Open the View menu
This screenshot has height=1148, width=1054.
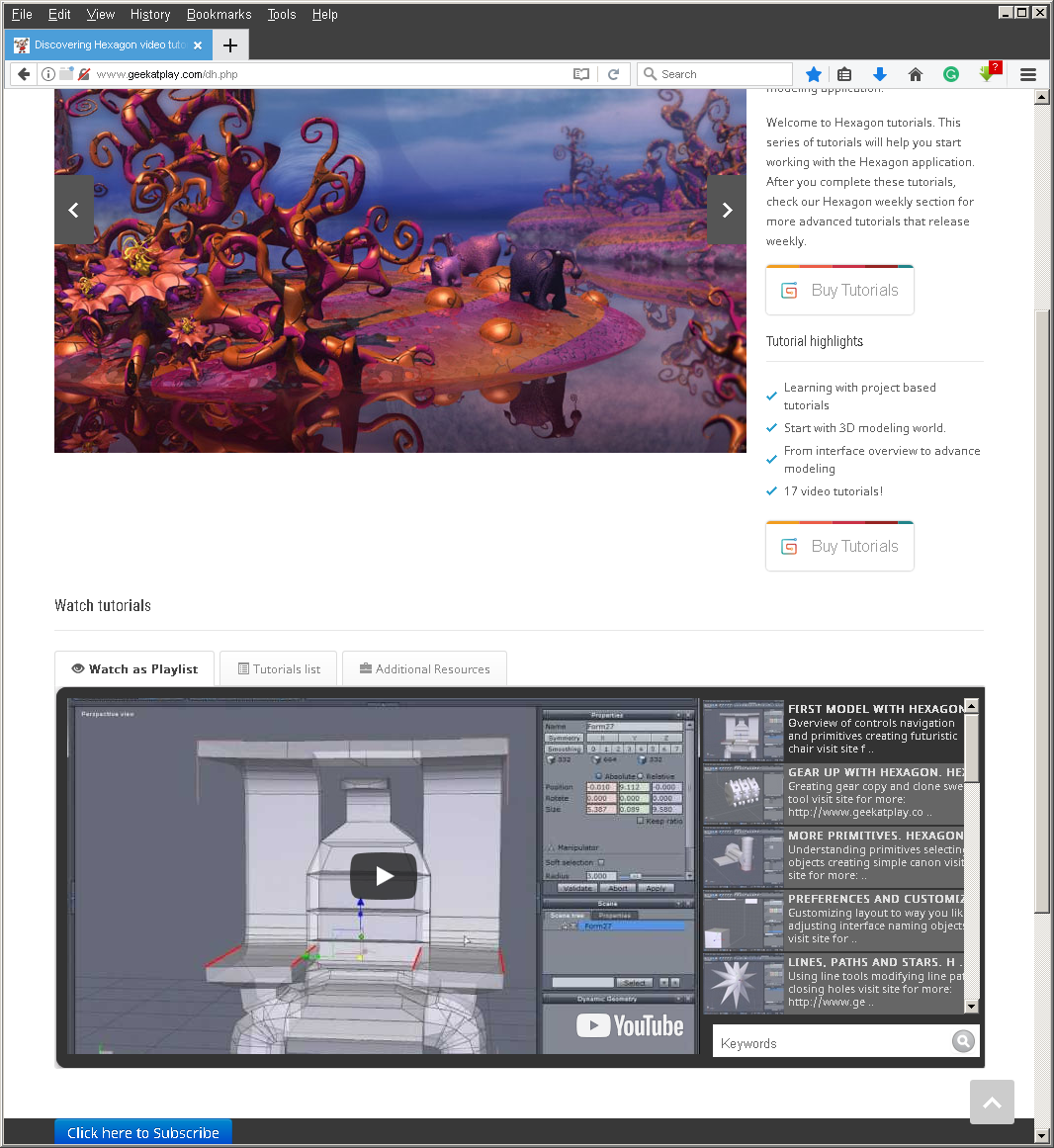100,15
